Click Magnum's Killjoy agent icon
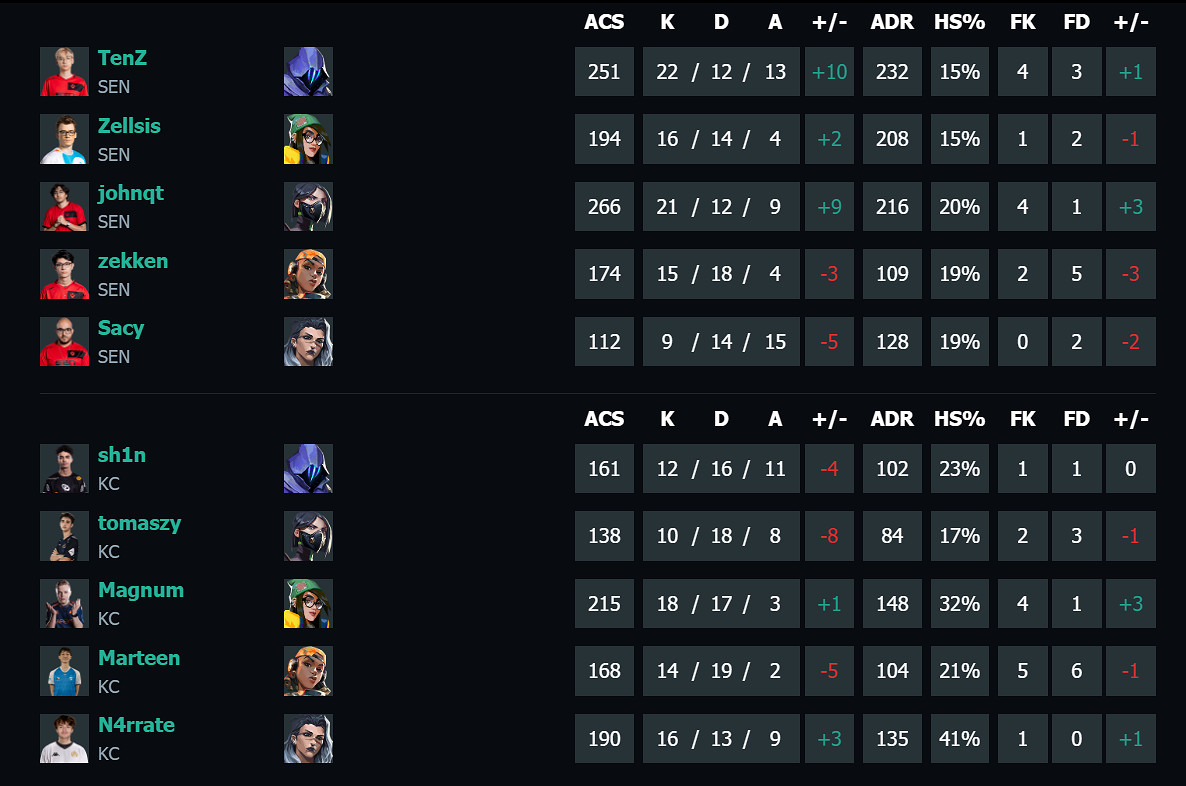Viewport: 1186px width, 786px height. coord(308,604)
